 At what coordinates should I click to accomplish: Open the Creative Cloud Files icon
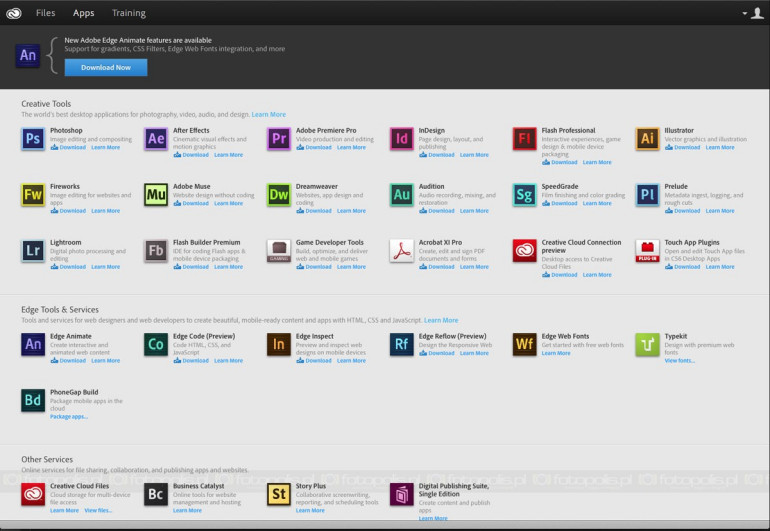(33, 494)
